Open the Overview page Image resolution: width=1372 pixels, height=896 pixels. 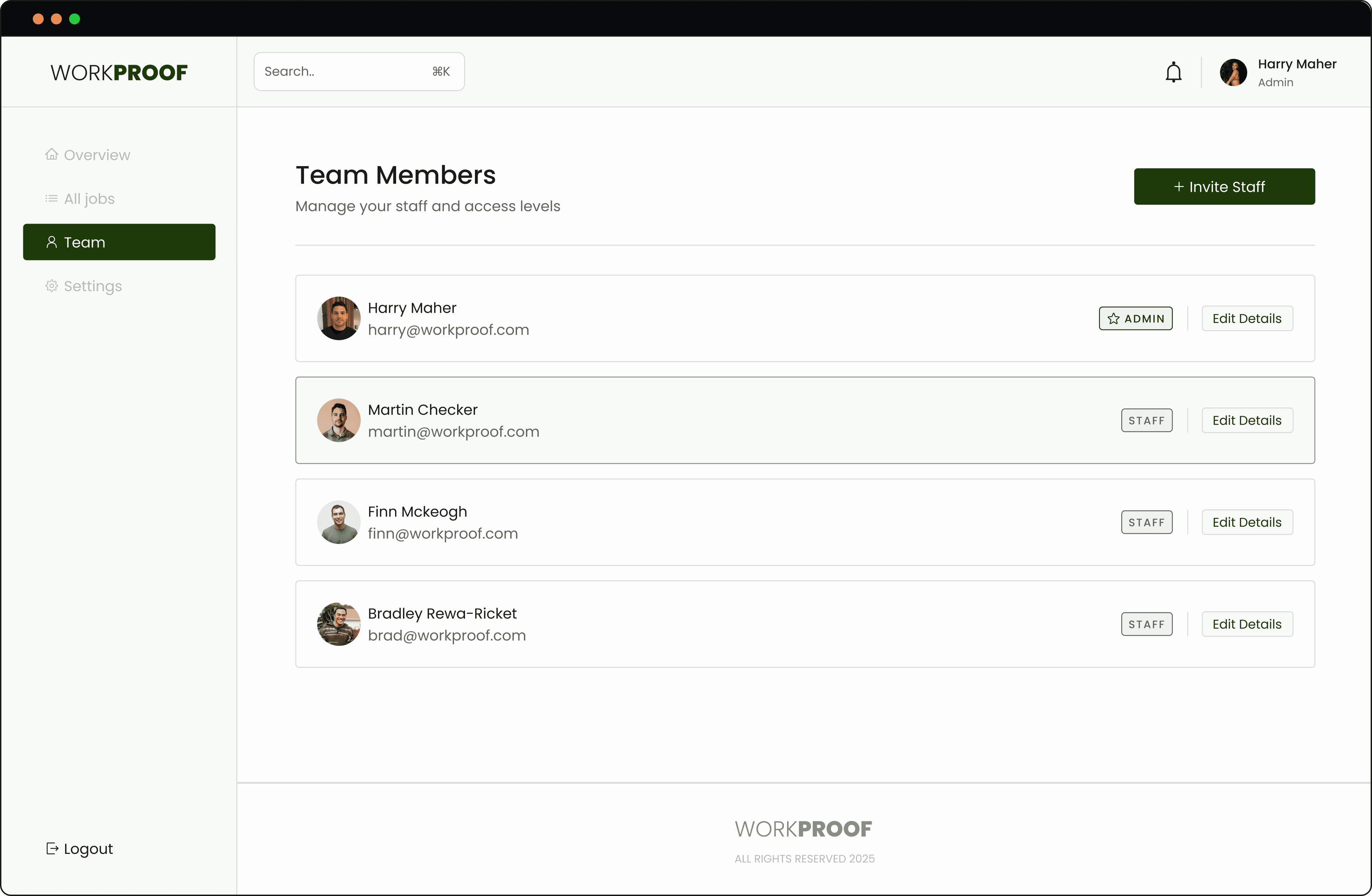[x=97, y=155]
